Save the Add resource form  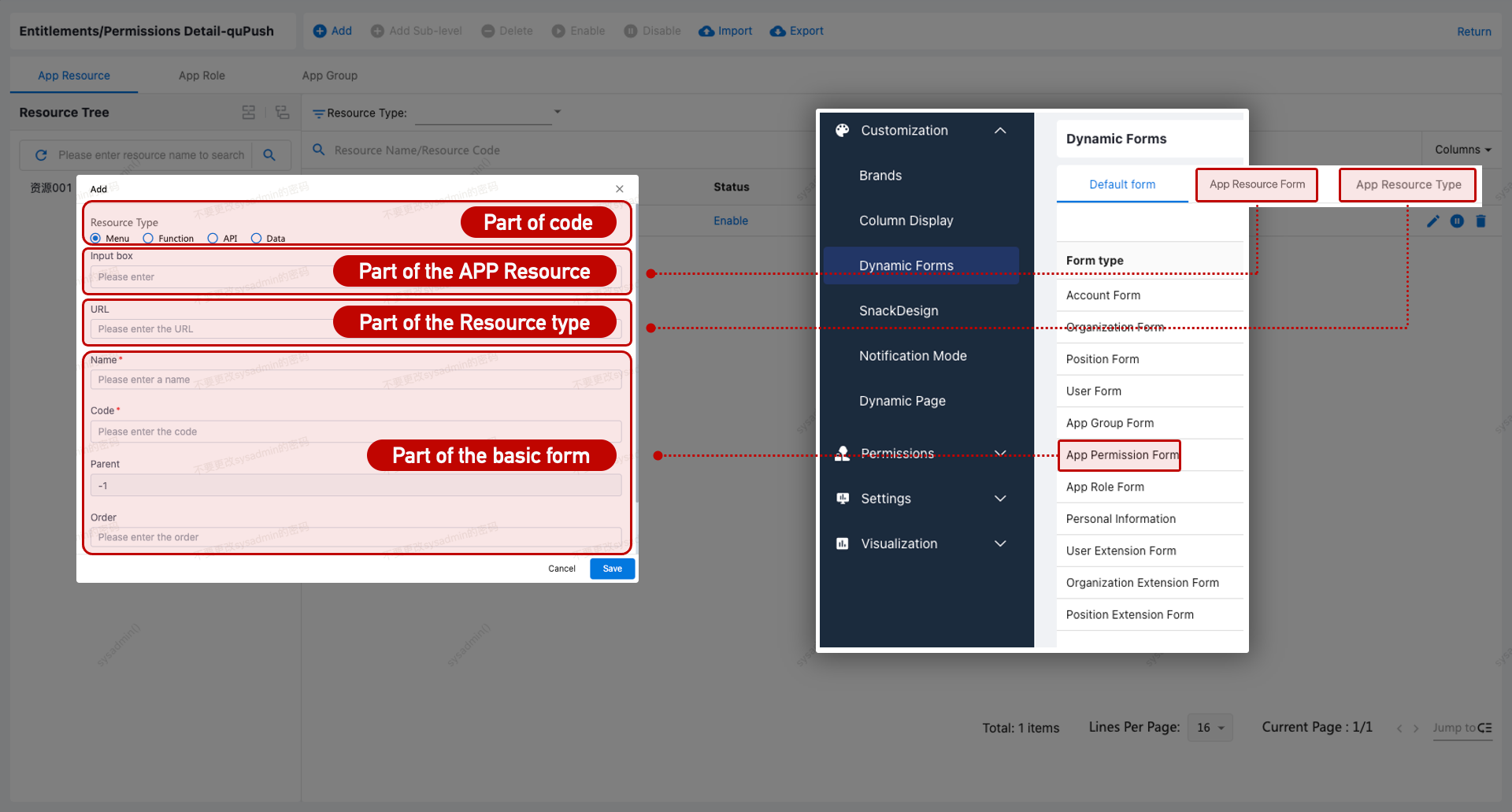point(612,568)
